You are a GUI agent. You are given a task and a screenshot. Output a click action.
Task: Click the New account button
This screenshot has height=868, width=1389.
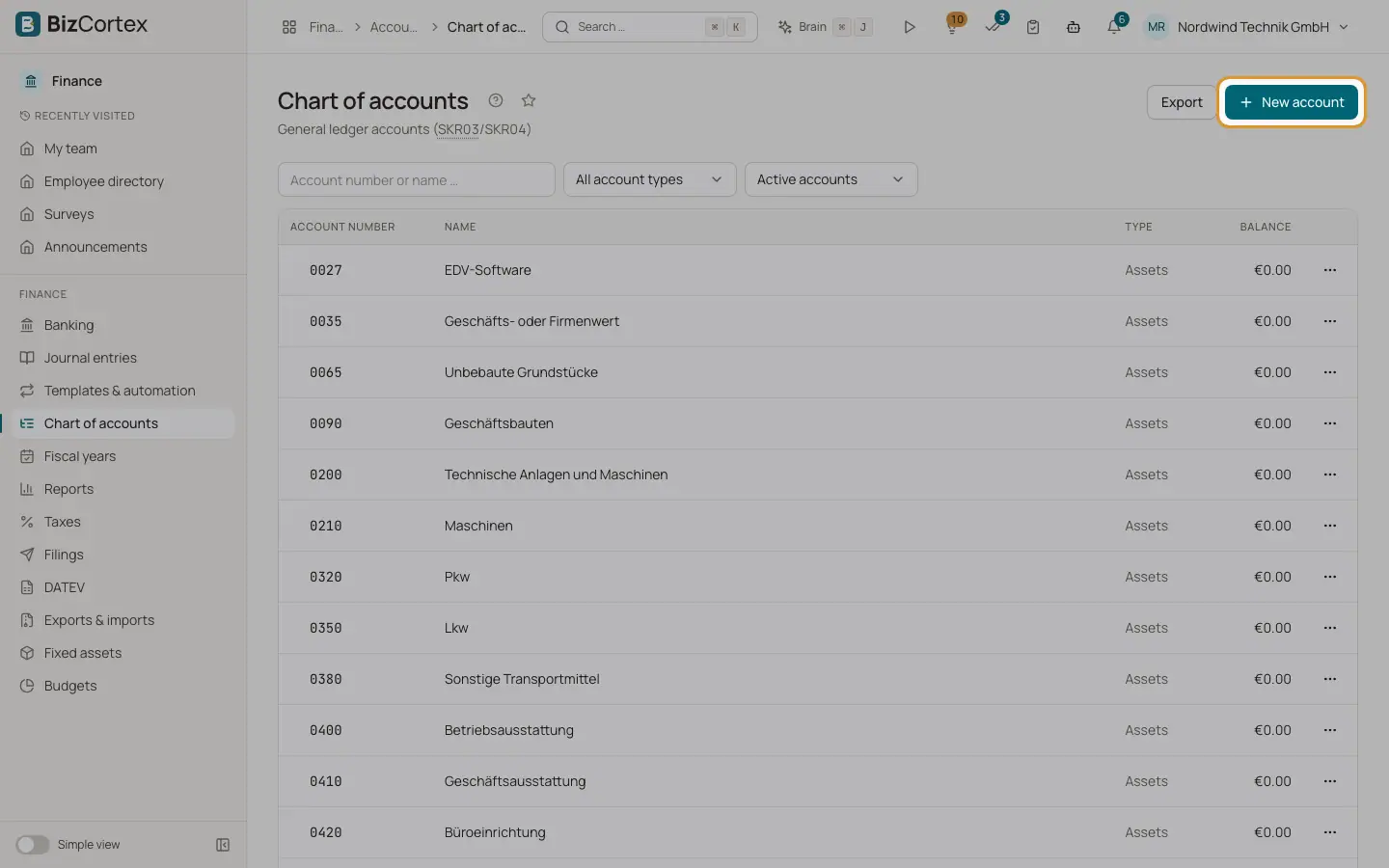(x=1292, y=102)
